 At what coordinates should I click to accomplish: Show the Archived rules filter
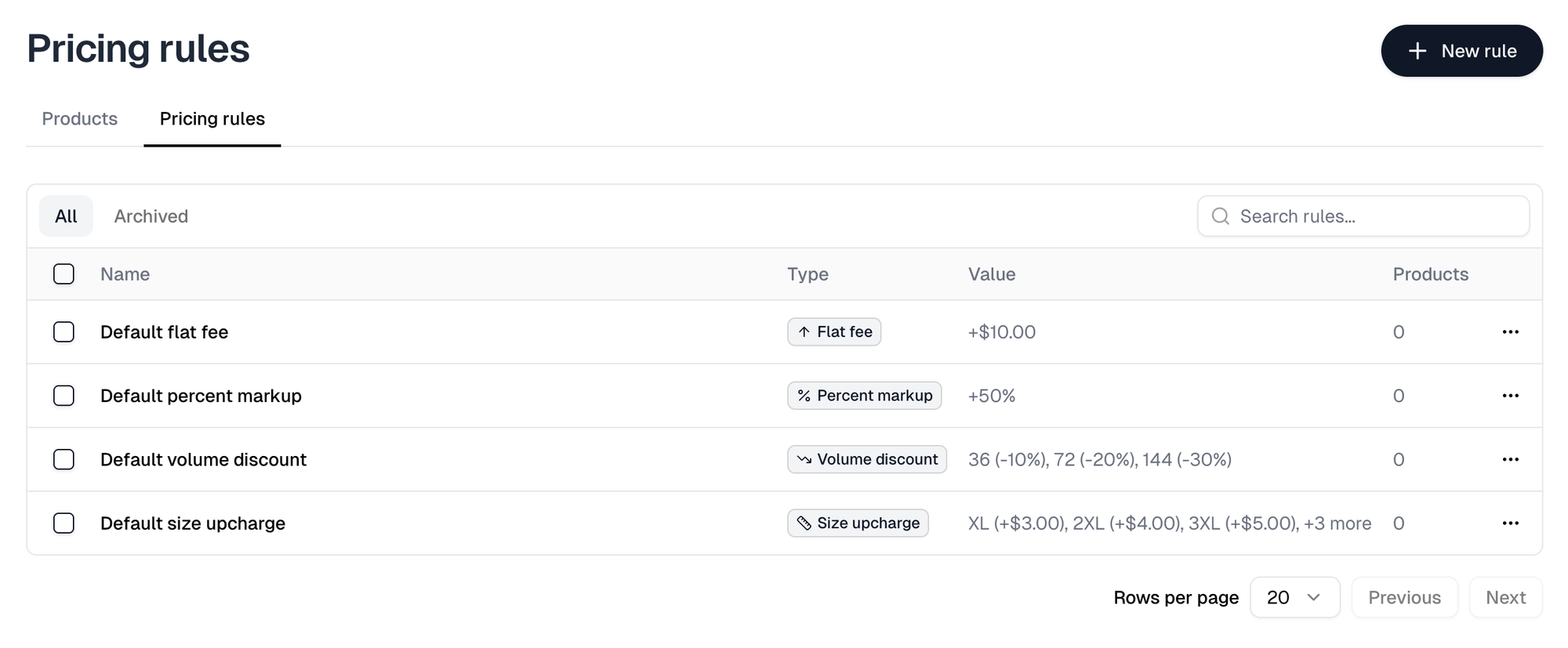151,216
